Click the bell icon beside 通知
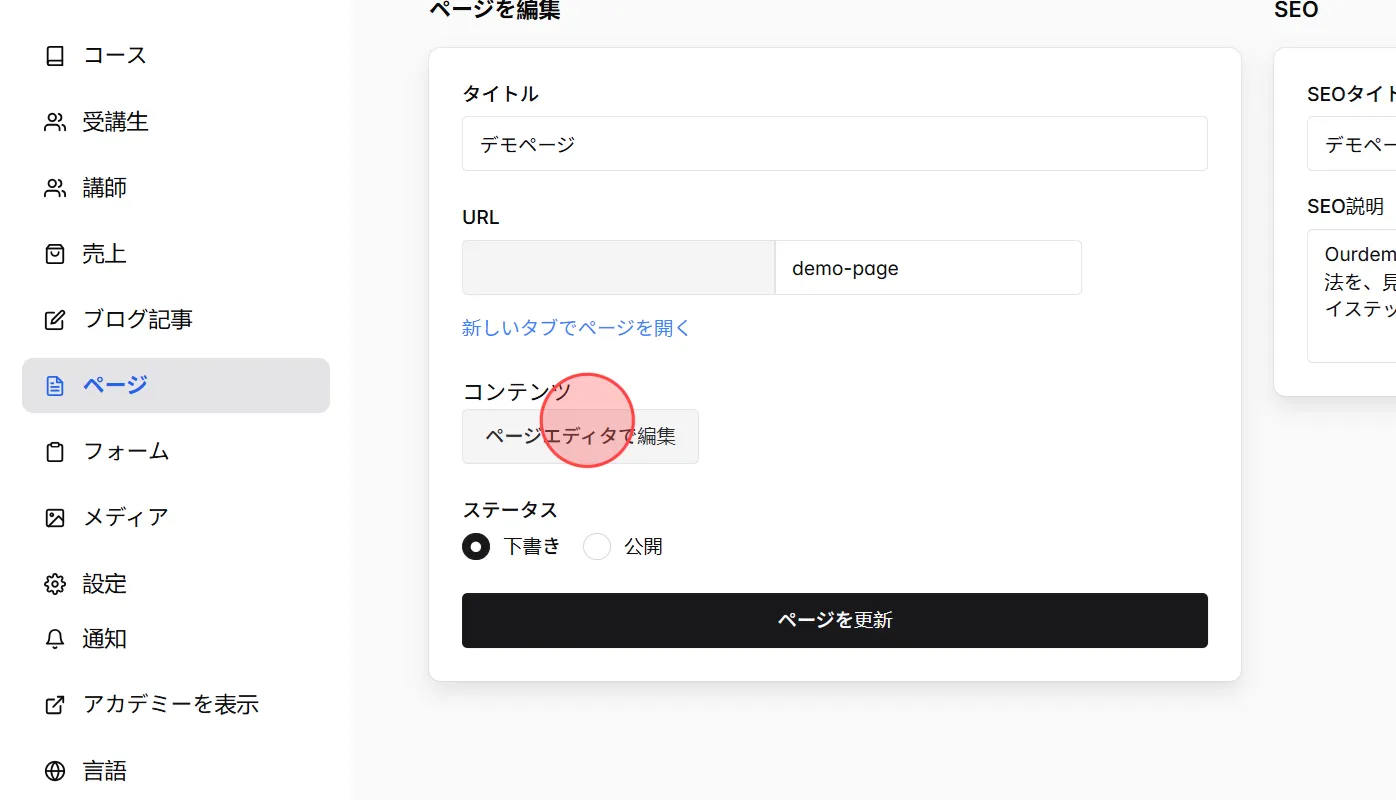 click(55, 639)
